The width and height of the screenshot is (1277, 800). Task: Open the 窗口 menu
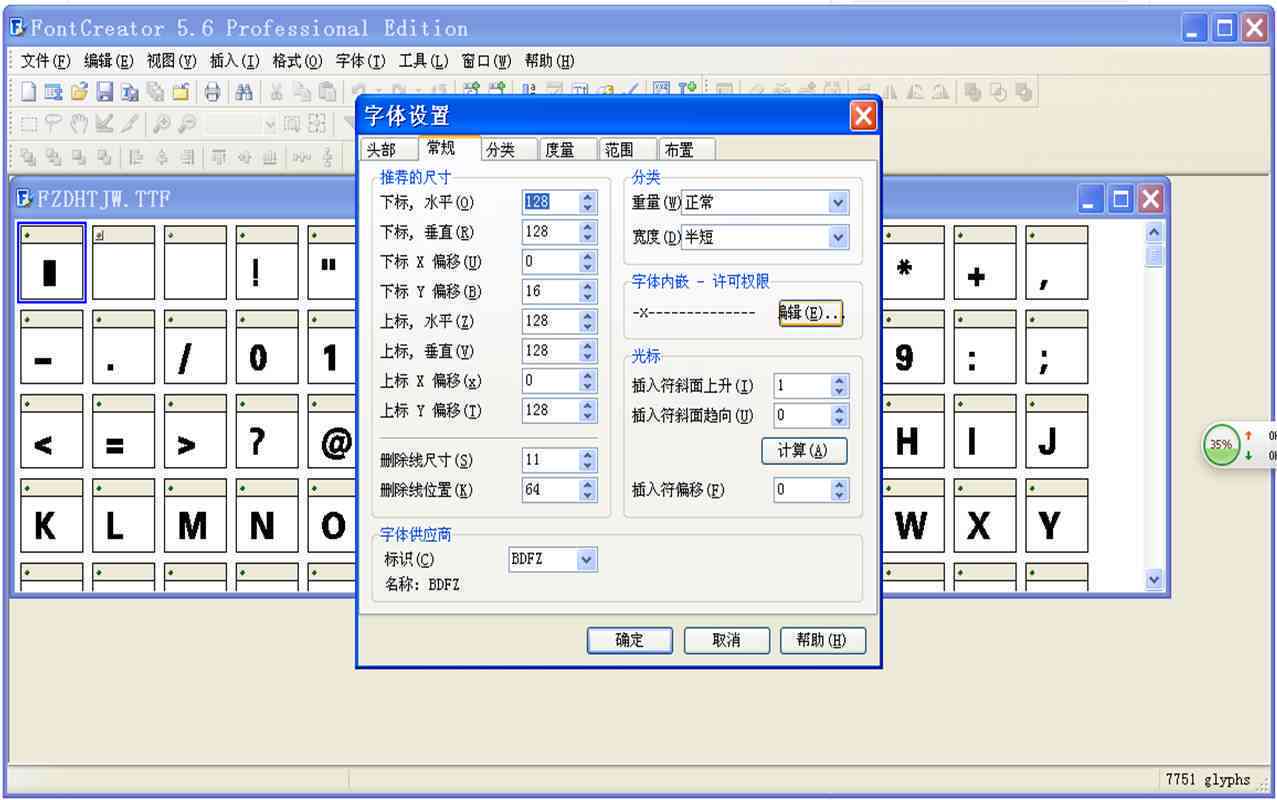tap(487, 61)
